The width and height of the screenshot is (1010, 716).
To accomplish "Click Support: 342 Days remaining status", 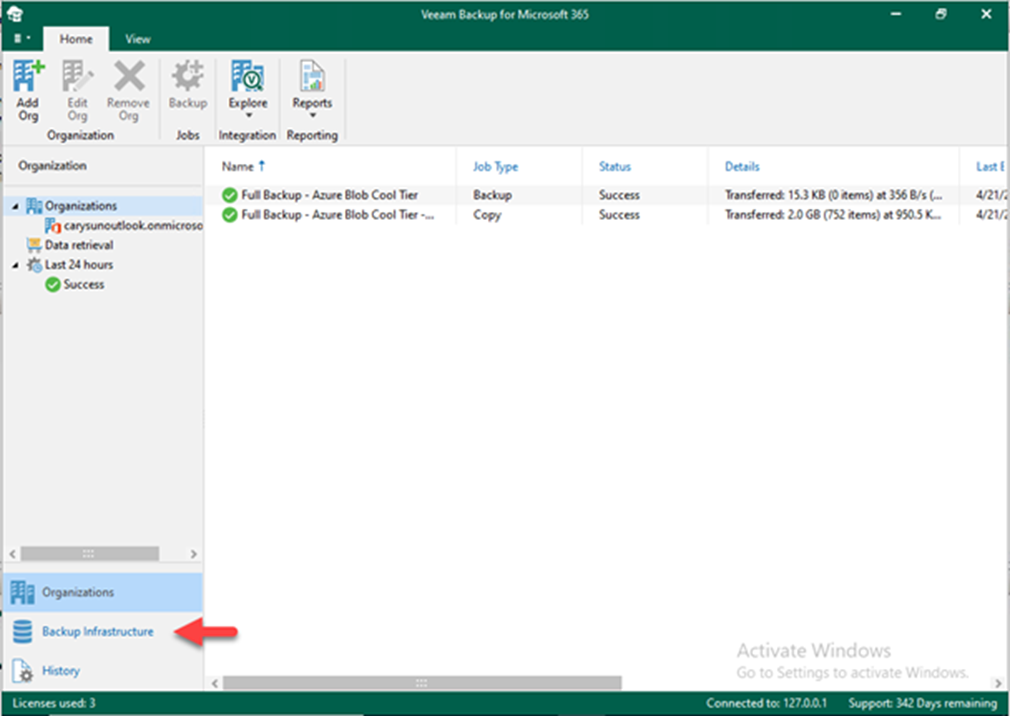I will pos(922,703).
